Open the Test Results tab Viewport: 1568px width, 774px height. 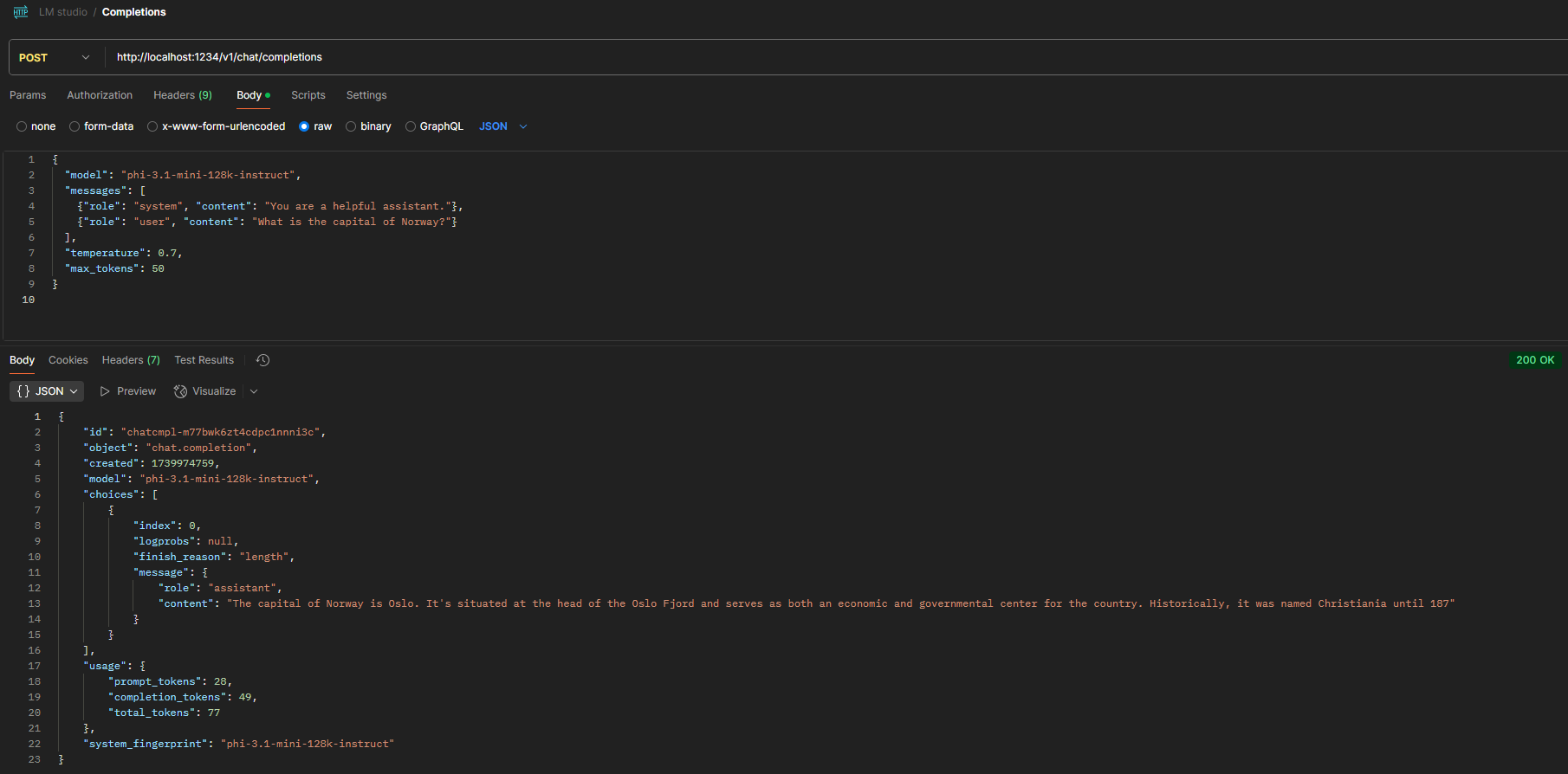204,360
